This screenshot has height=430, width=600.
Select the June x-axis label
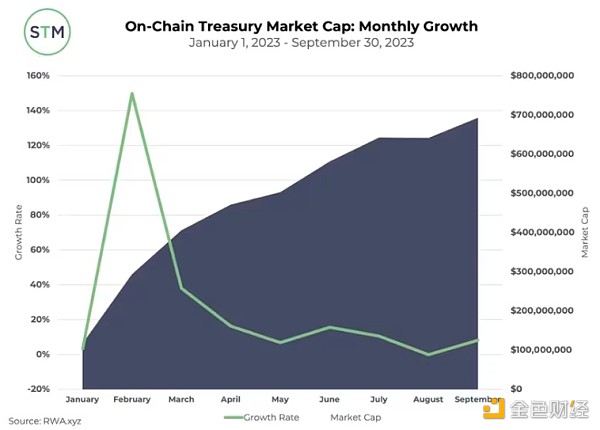coord(329,399)
